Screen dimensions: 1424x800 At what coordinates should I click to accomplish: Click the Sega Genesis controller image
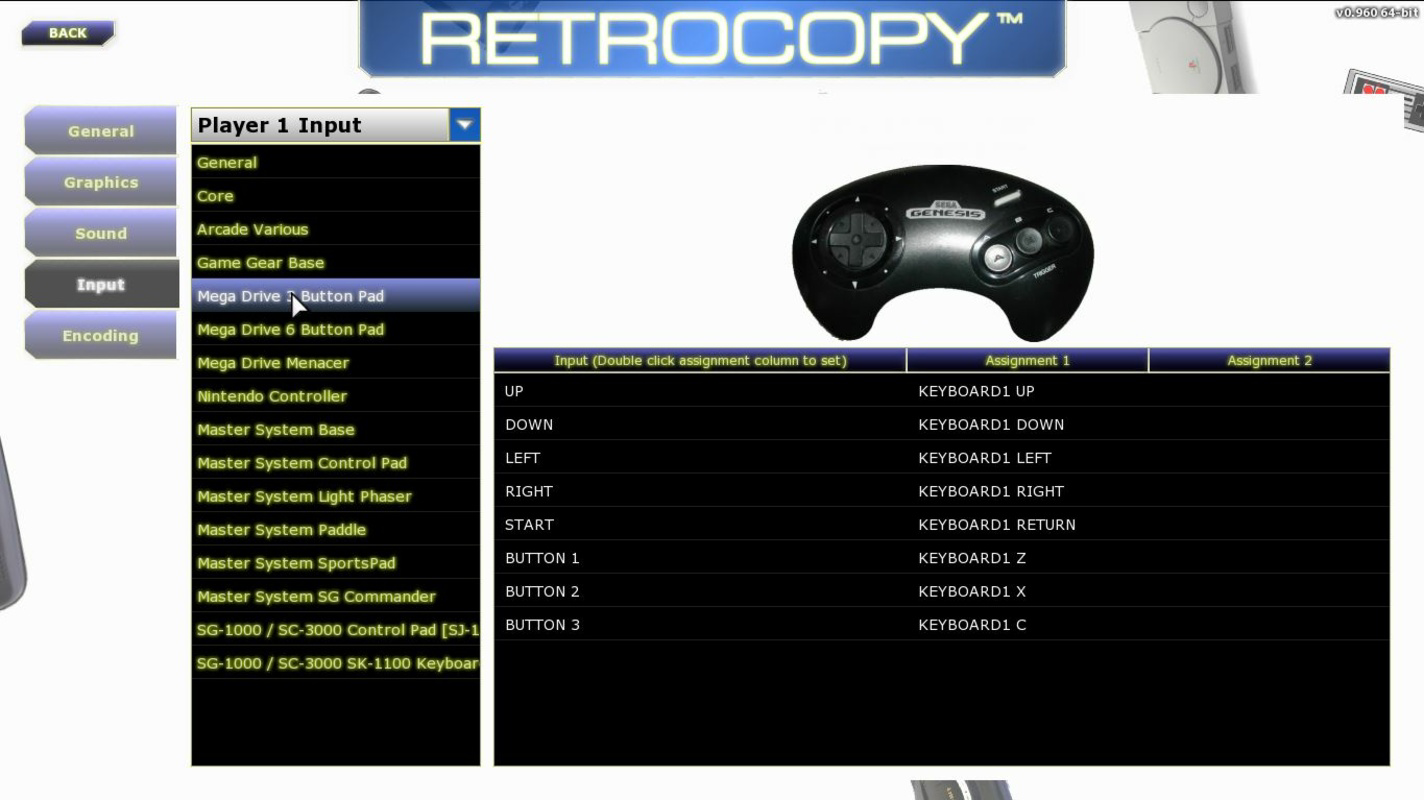coord(943,253)
